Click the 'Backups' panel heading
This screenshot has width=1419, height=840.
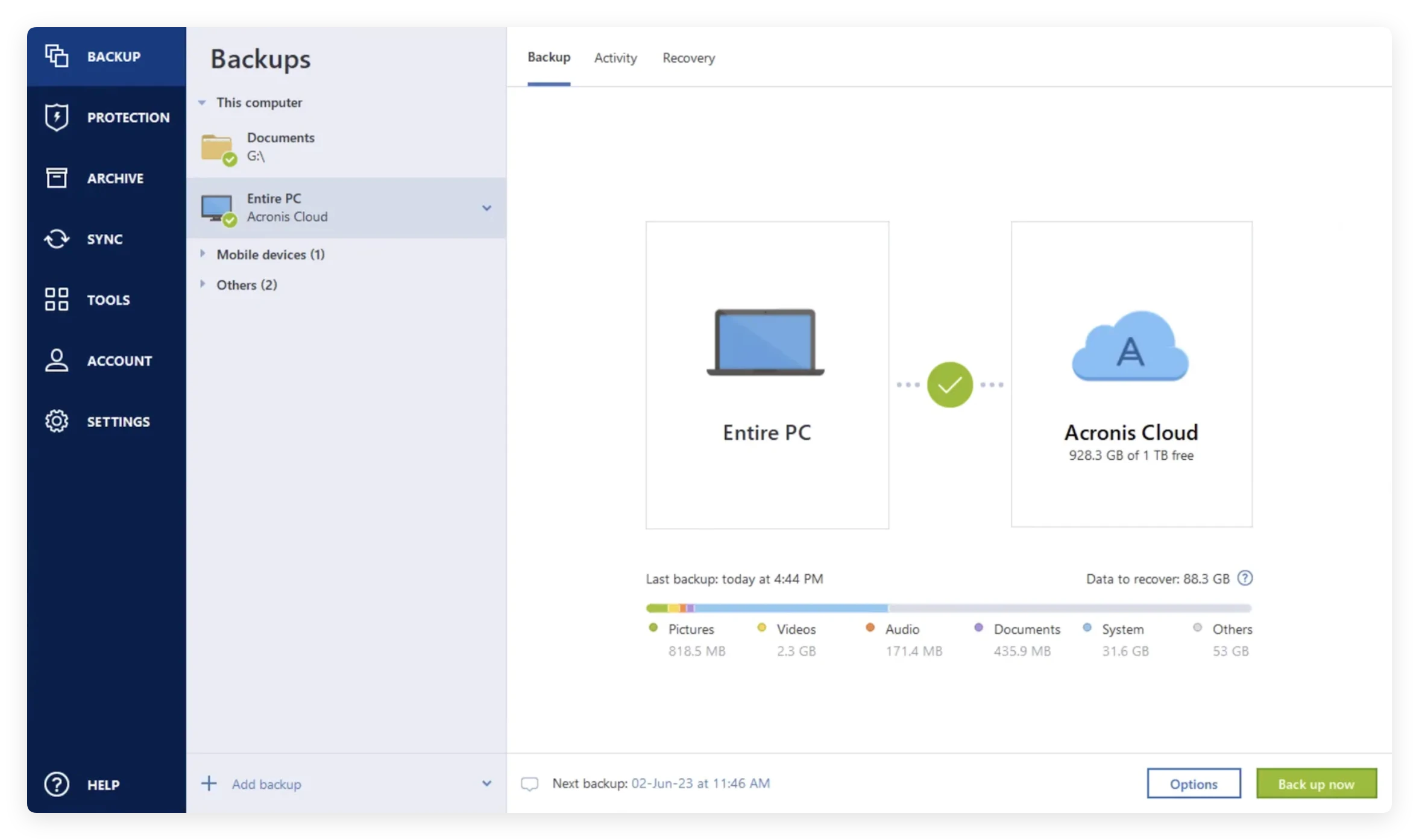coord(260,59)
